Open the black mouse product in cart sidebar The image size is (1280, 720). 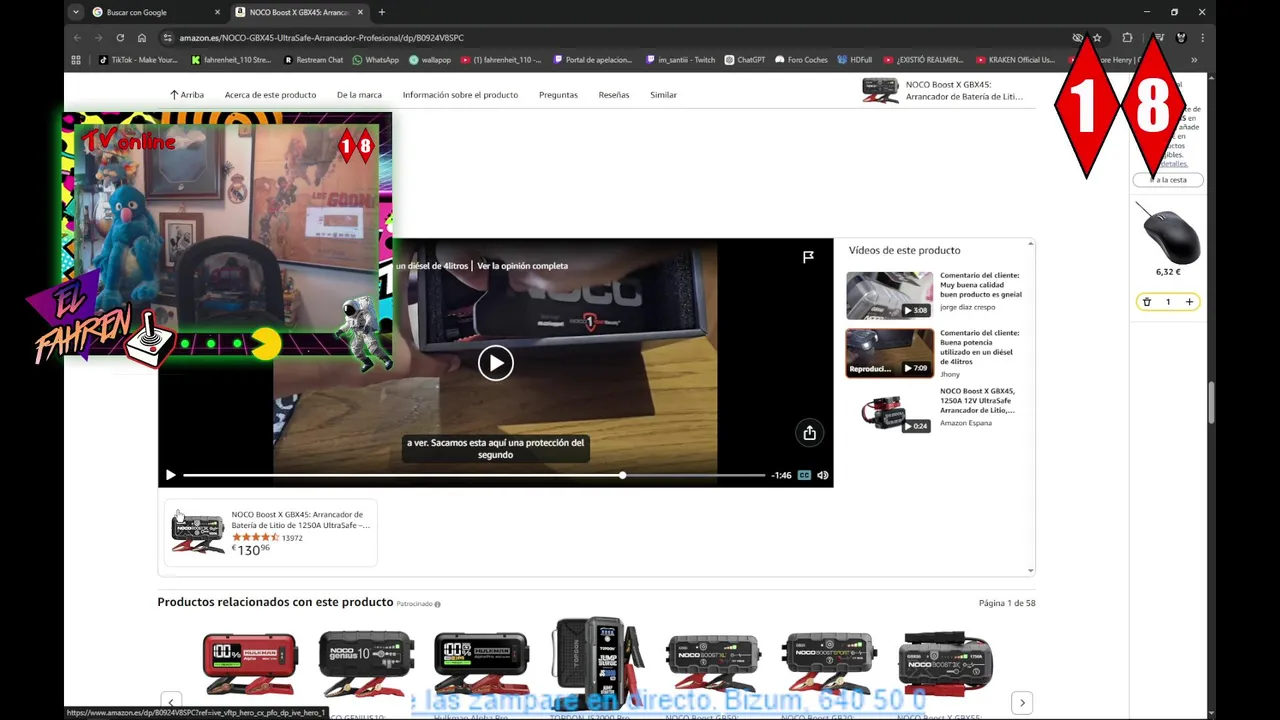pos(1168,234)
